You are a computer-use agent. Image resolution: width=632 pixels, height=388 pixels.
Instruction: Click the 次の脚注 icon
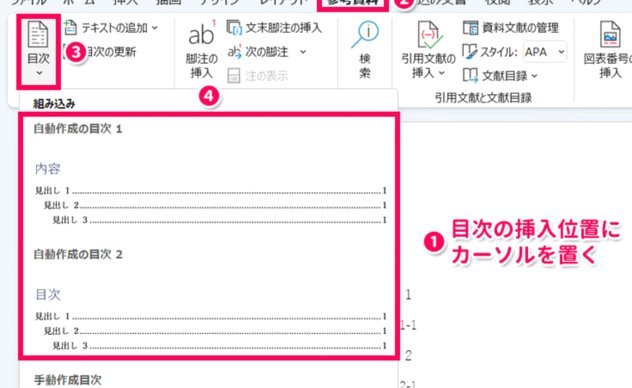point(235,52)
